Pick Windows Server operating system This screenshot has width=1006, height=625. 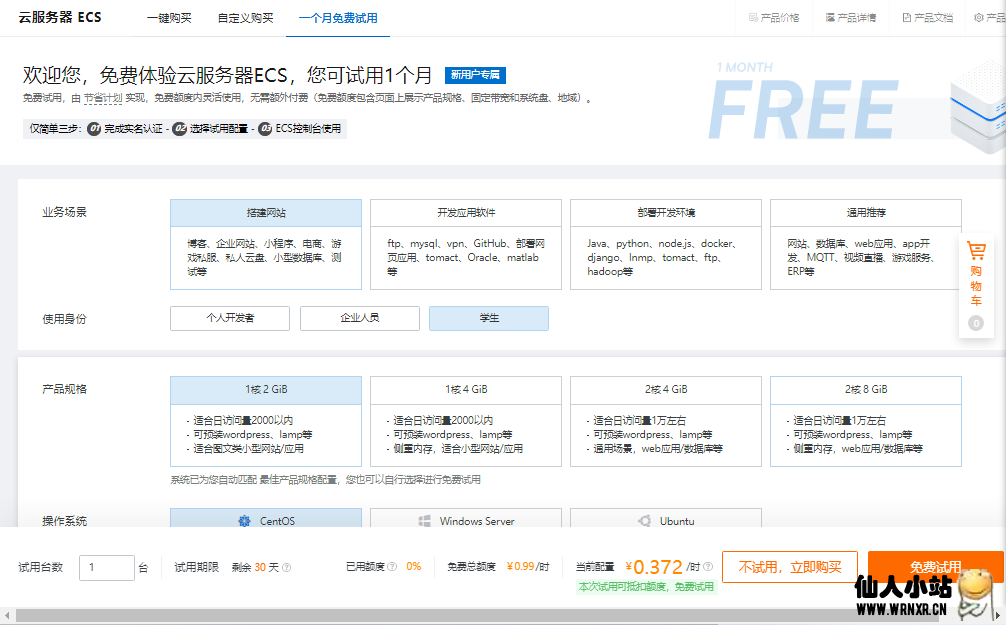coord(466,518)
